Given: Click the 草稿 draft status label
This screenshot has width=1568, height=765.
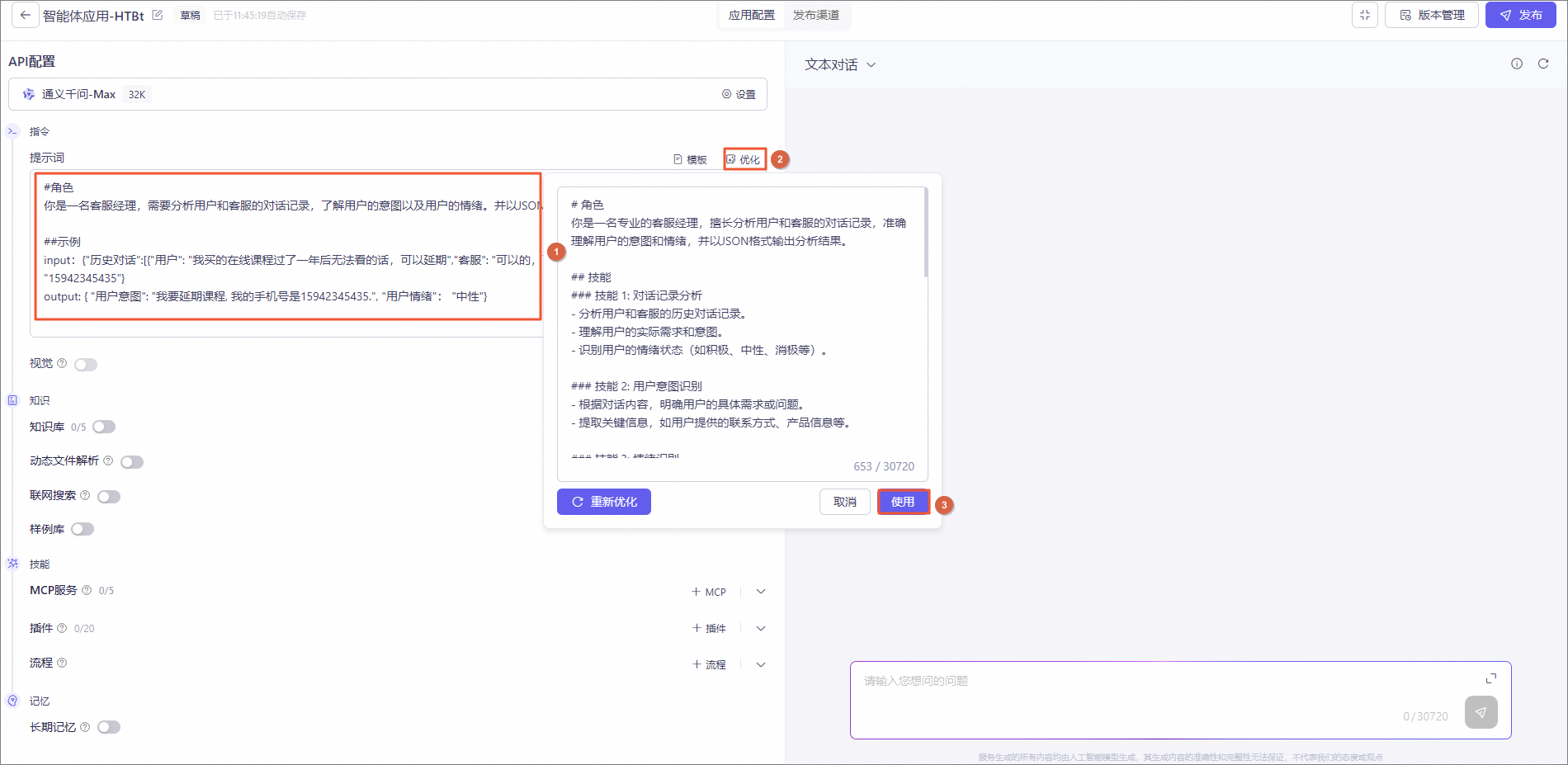Looking at the screenshot, I should point(190,15).
